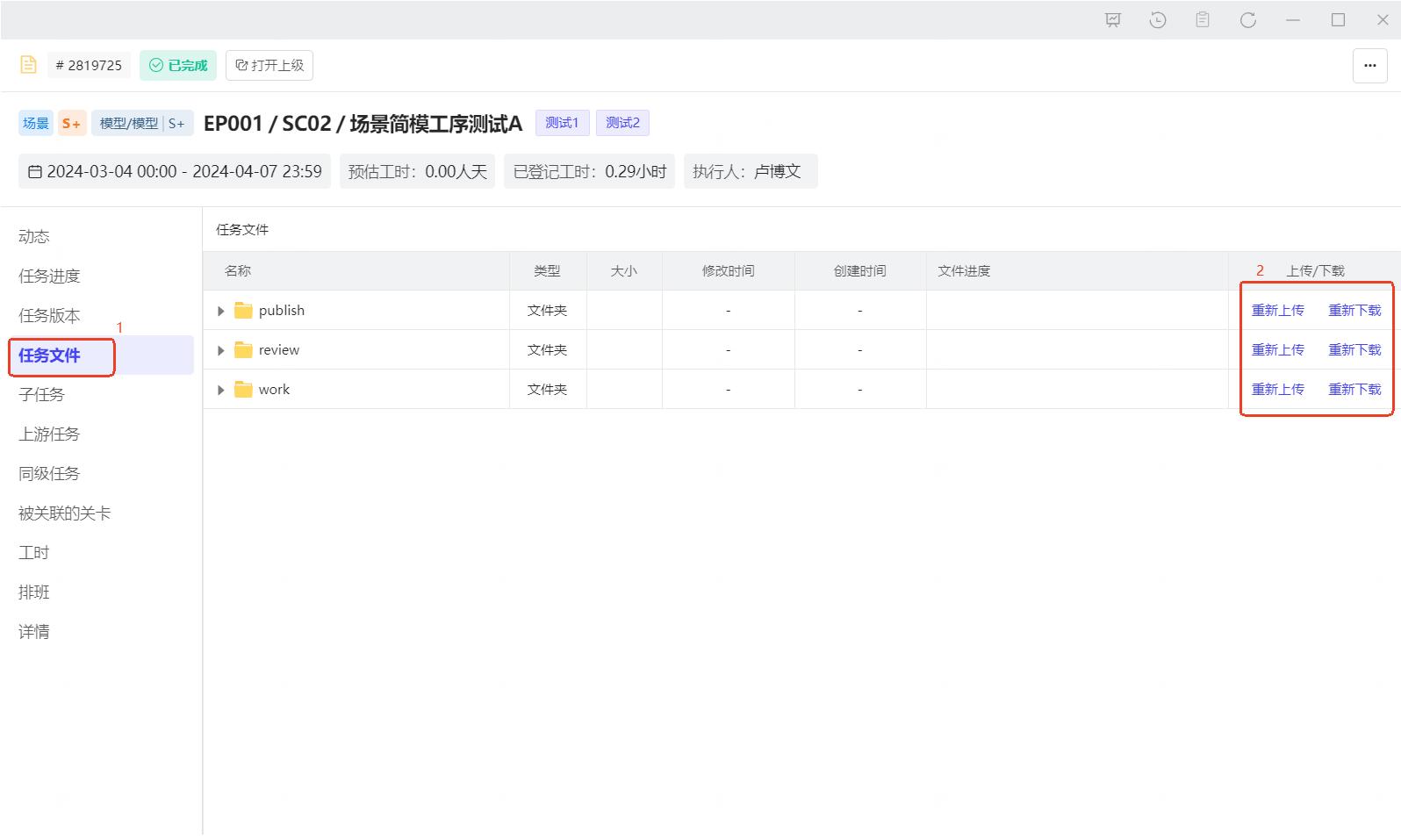Image resolution: width=1401 pixels, height=840 pixels.
Task: Expand the review folder tree arrow
Action: point(221,350)
